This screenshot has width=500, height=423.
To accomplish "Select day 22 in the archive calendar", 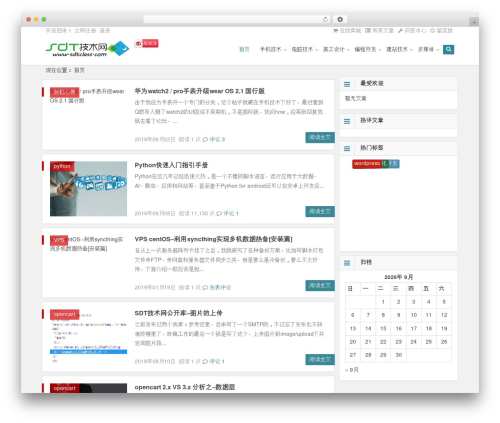I will coord(383,342).
